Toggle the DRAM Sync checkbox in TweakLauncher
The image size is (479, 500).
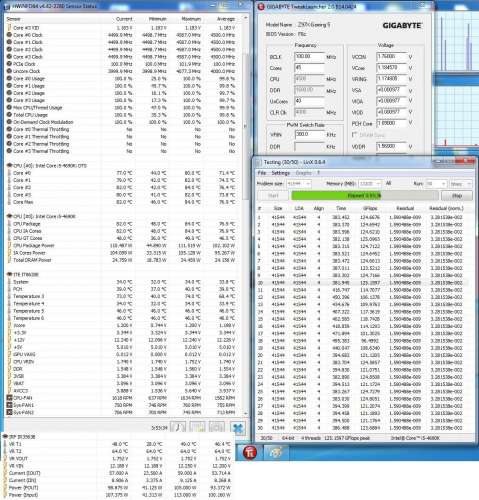[355, 135]
